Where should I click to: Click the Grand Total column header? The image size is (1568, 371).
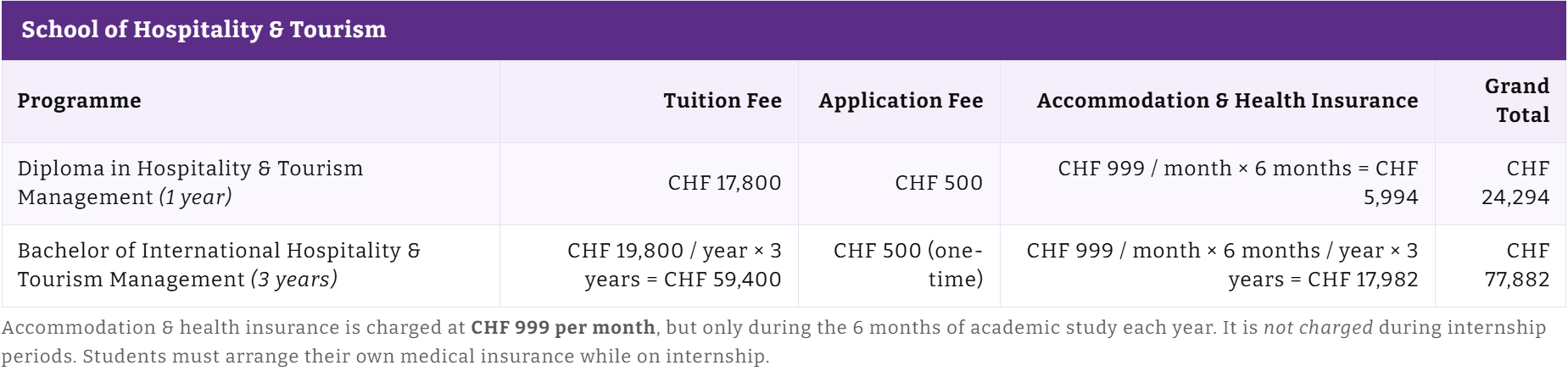coord(1517,101)
